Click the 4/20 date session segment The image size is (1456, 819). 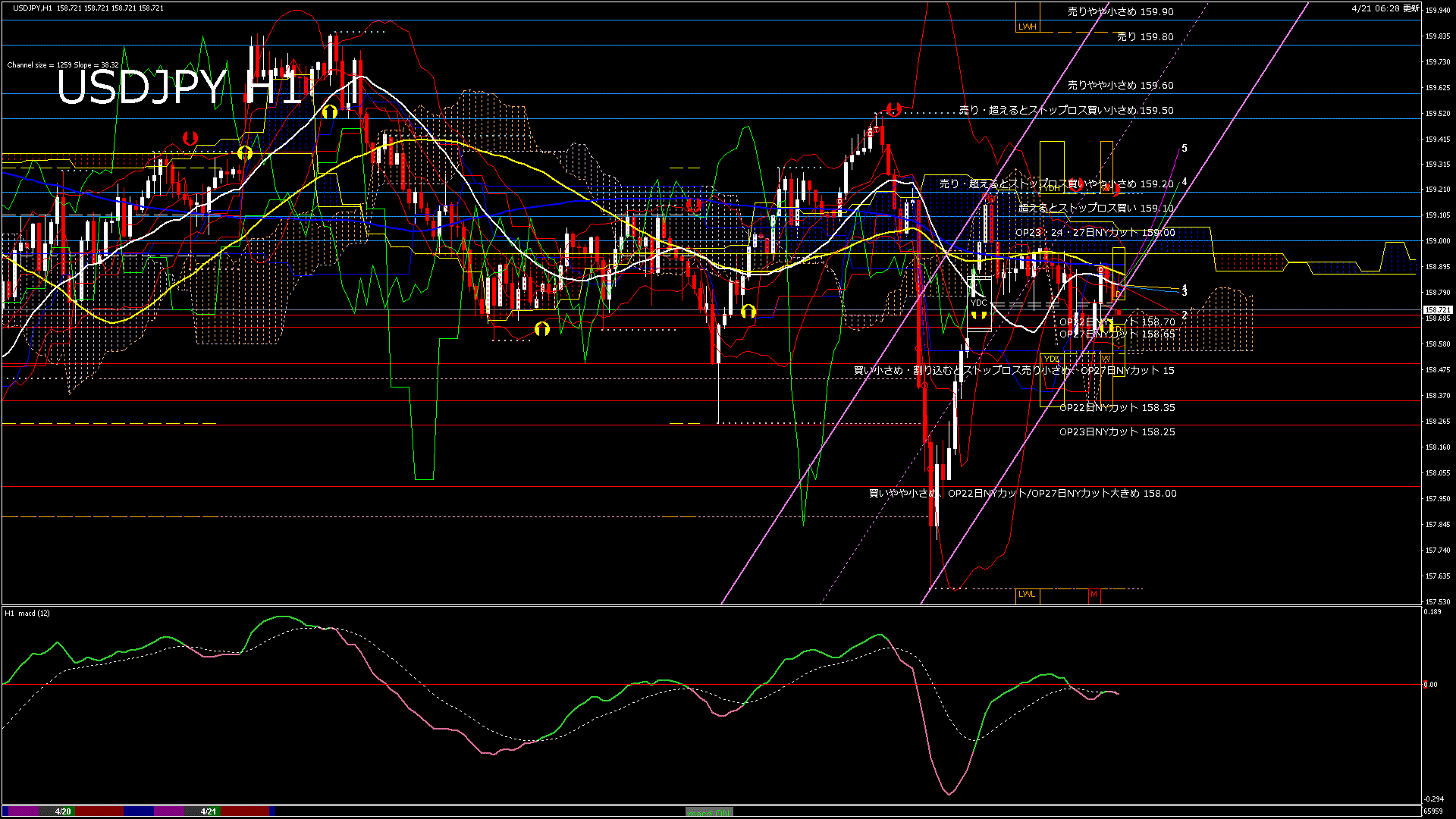63,811
